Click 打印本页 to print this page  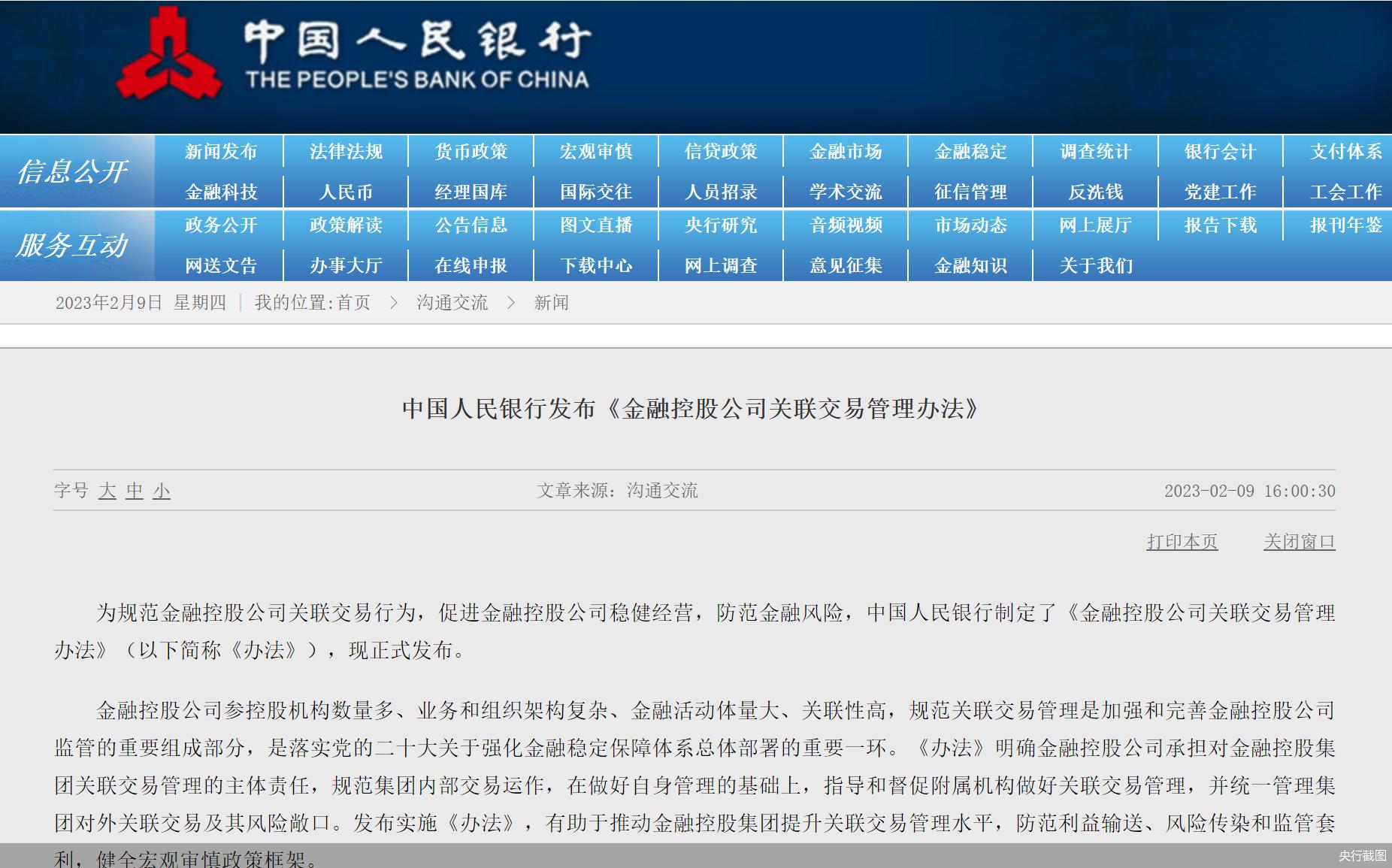pyautogui.click(x=1182, y=541)
